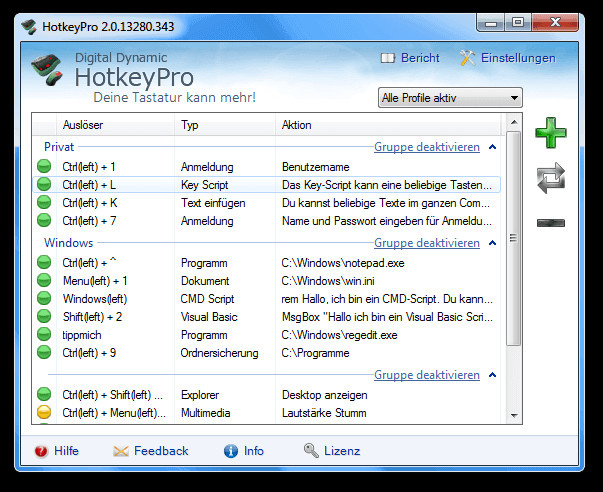Click the green plus add hotkey icon
Image resolution: width=603 pixels, height=492 pixels.
(551, 133)
